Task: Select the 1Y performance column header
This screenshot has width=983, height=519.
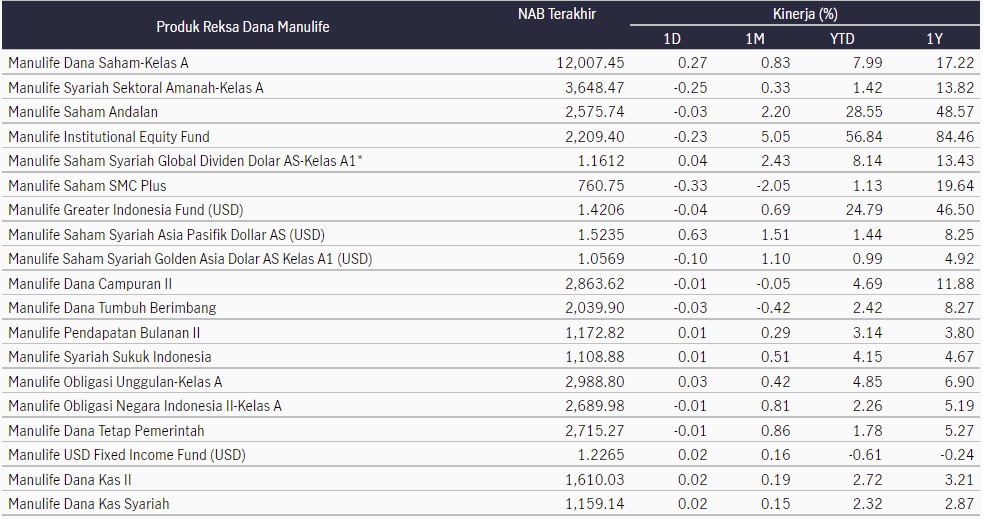Action: pyautogui.click(x=935, y=39)
